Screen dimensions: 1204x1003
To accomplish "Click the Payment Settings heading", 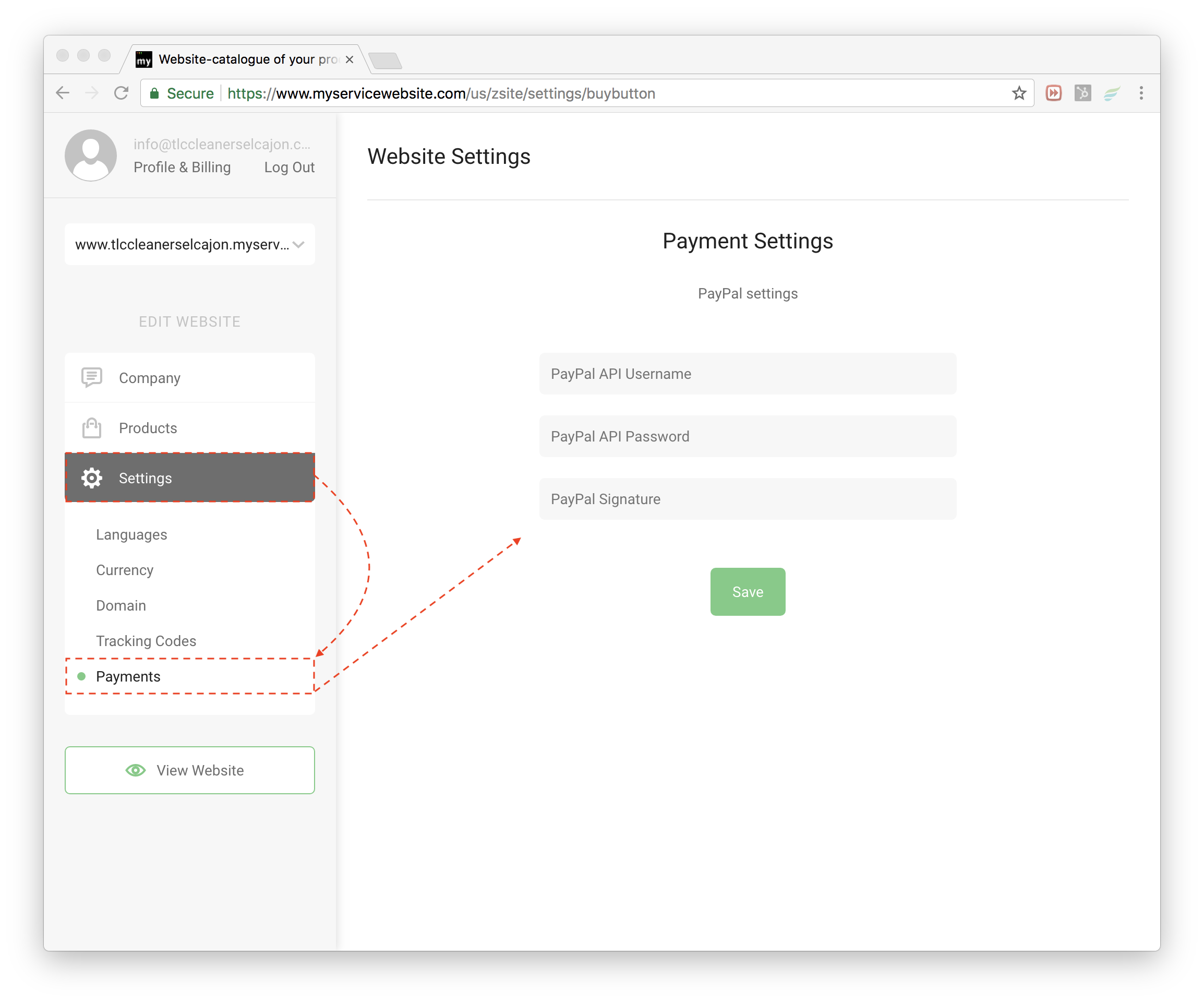I will pos(748,241).
